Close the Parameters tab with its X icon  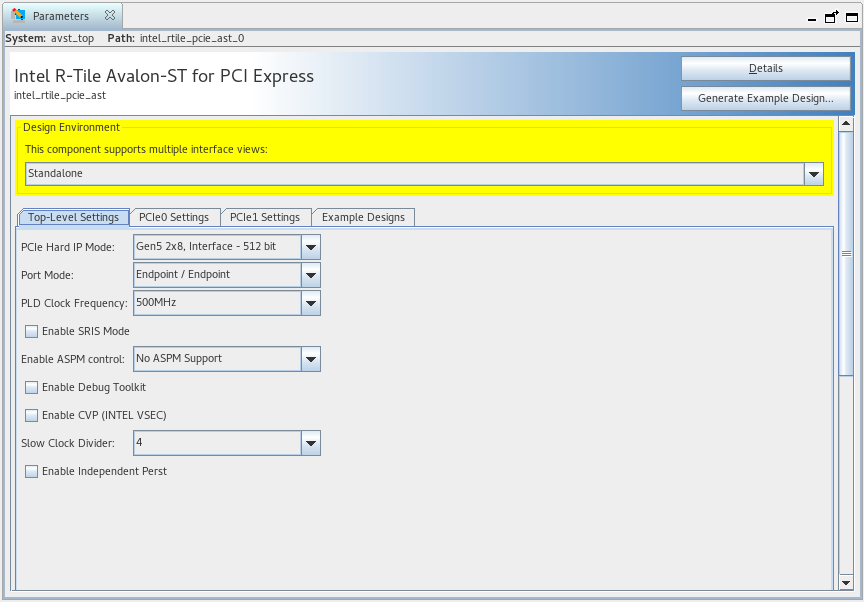[110, 15]
